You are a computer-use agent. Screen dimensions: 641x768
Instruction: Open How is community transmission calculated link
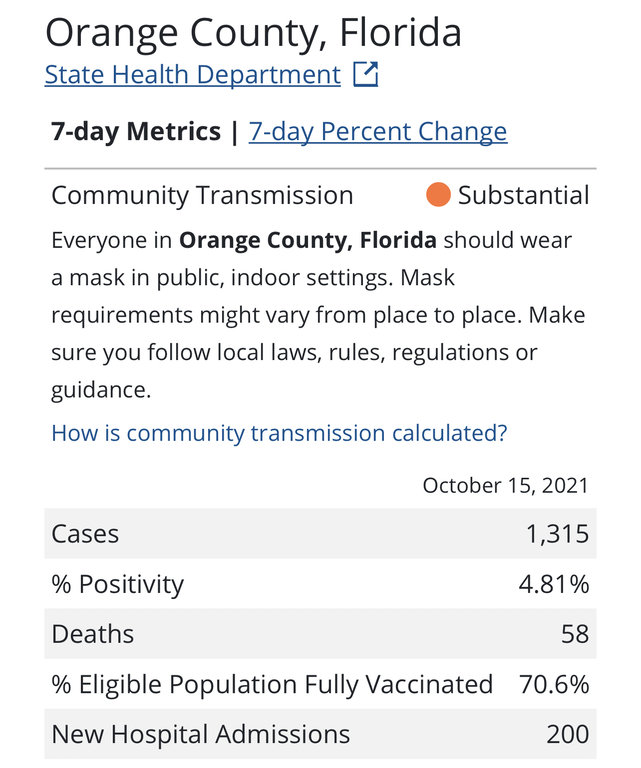point(279,433)
